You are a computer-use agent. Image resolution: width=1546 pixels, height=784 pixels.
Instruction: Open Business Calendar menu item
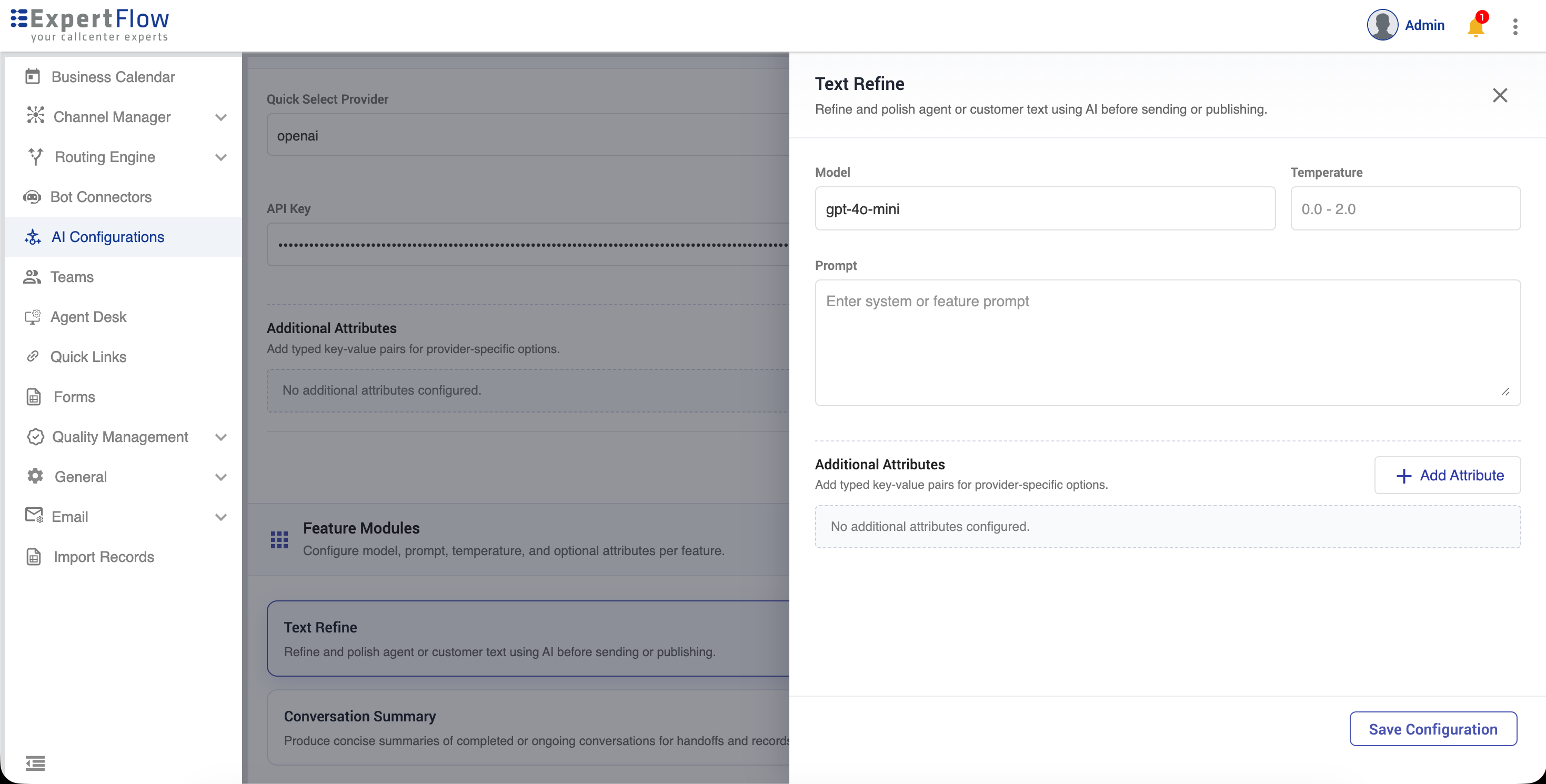pos(123,76)
